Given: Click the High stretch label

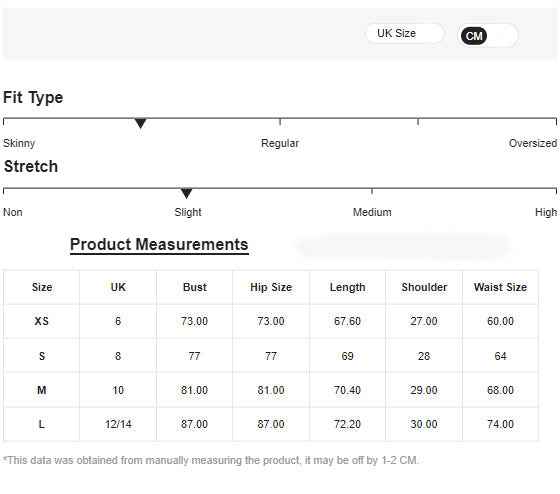Looking at the screenshot, I should click(x=546, y=213).
